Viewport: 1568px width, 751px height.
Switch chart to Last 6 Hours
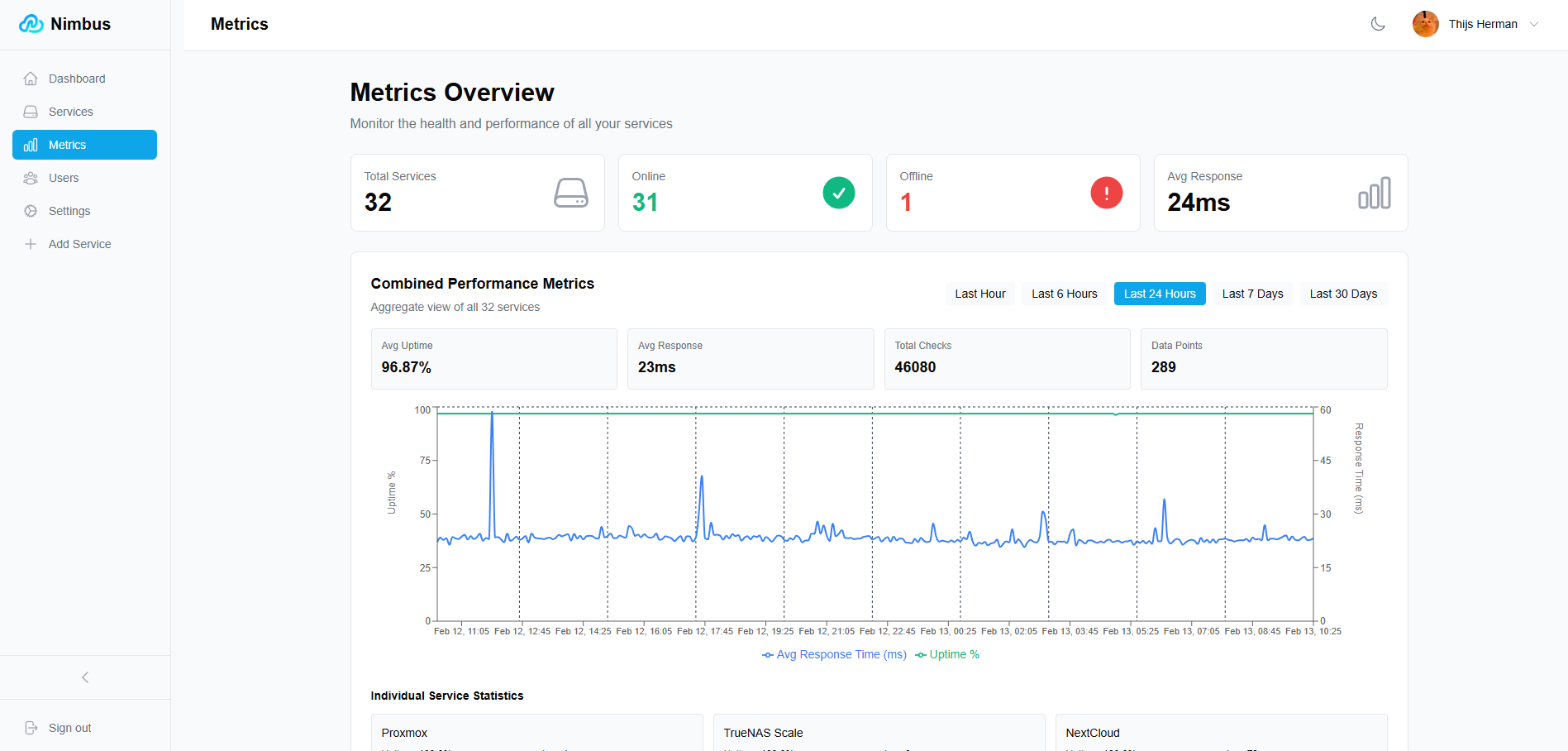(1065, 294)
